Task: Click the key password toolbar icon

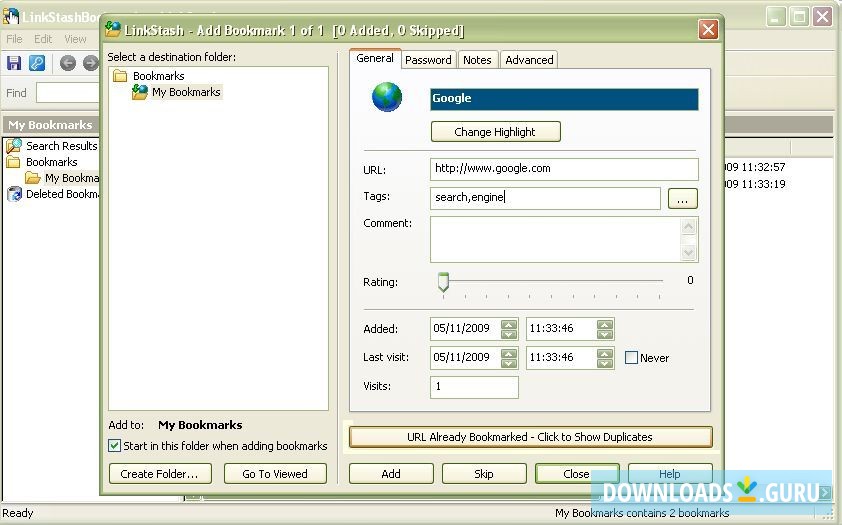Action: (x=37, y=63)
